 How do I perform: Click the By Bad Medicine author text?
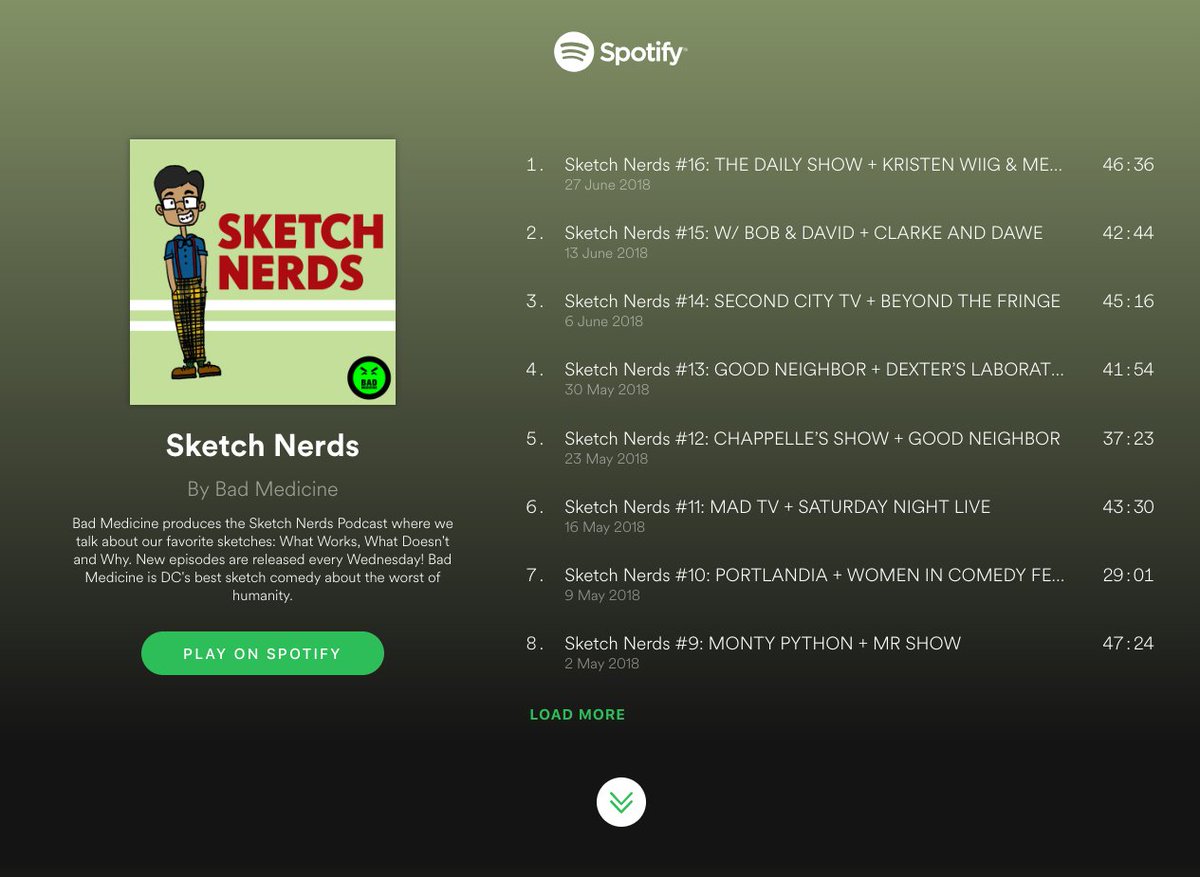tap(263, 489)
